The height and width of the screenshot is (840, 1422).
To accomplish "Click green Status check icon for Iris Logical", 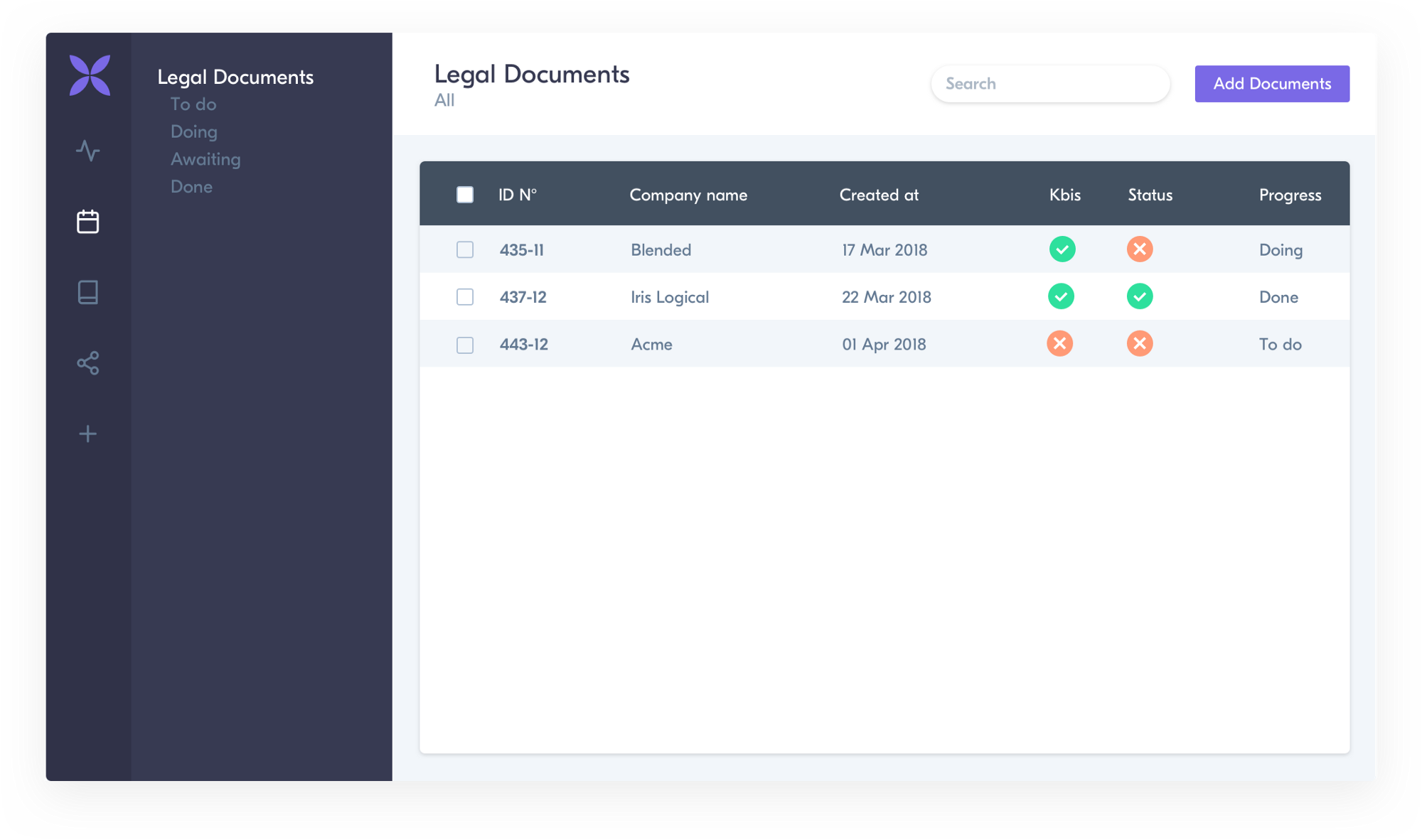I will click(x=1140, y=296).
